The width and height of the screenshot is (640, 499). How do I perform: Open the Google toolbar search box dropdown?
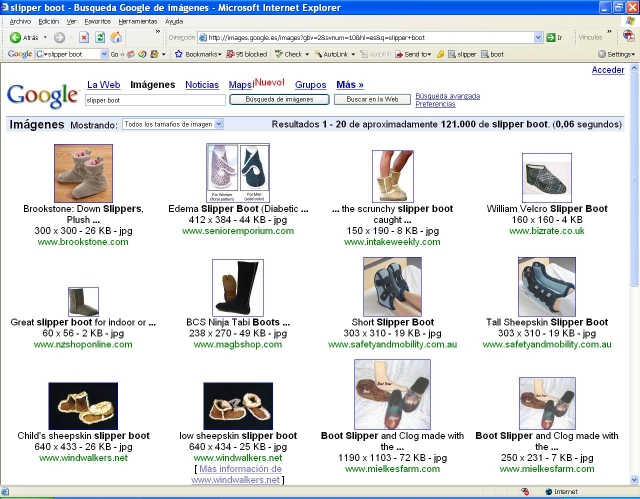[104, 54]
